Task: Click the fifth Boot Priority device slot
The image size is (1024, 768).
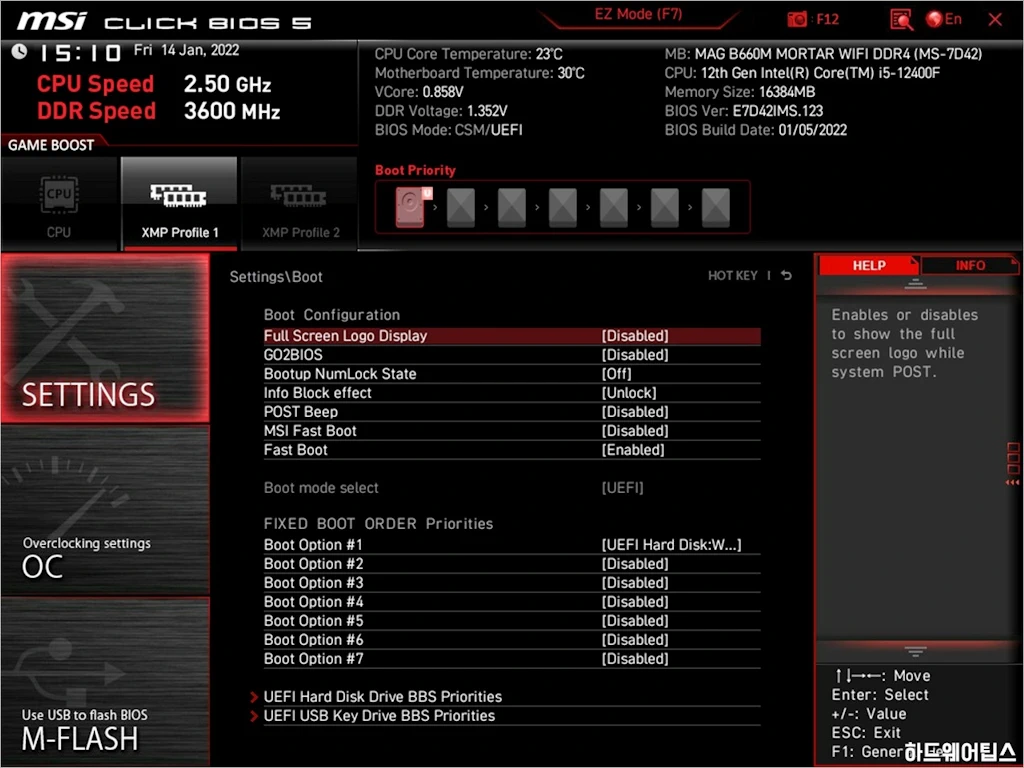Action: [614, 207]
